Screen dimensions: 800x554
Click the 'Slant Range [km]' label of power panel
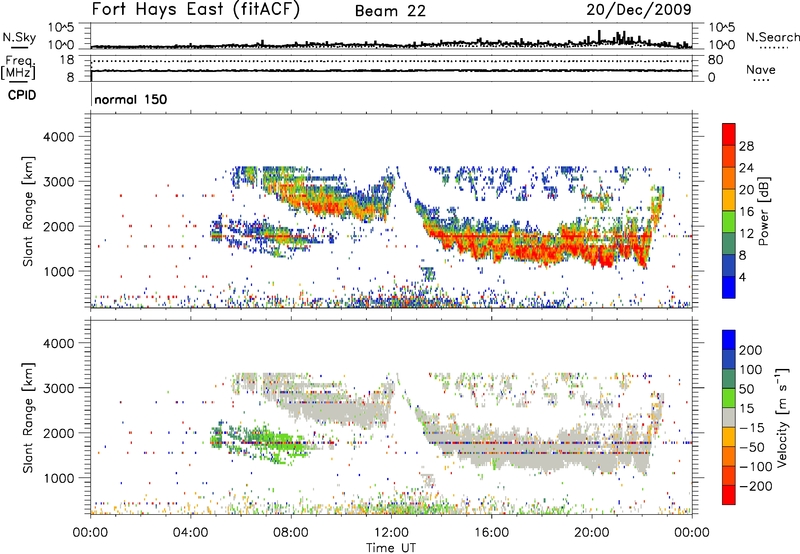(28, 211)
